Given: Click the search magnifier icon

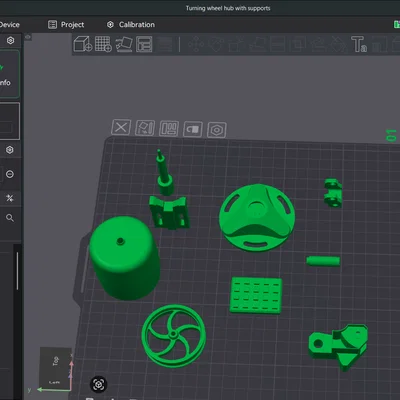Looking at the screenshot, I should pos(10,218).
